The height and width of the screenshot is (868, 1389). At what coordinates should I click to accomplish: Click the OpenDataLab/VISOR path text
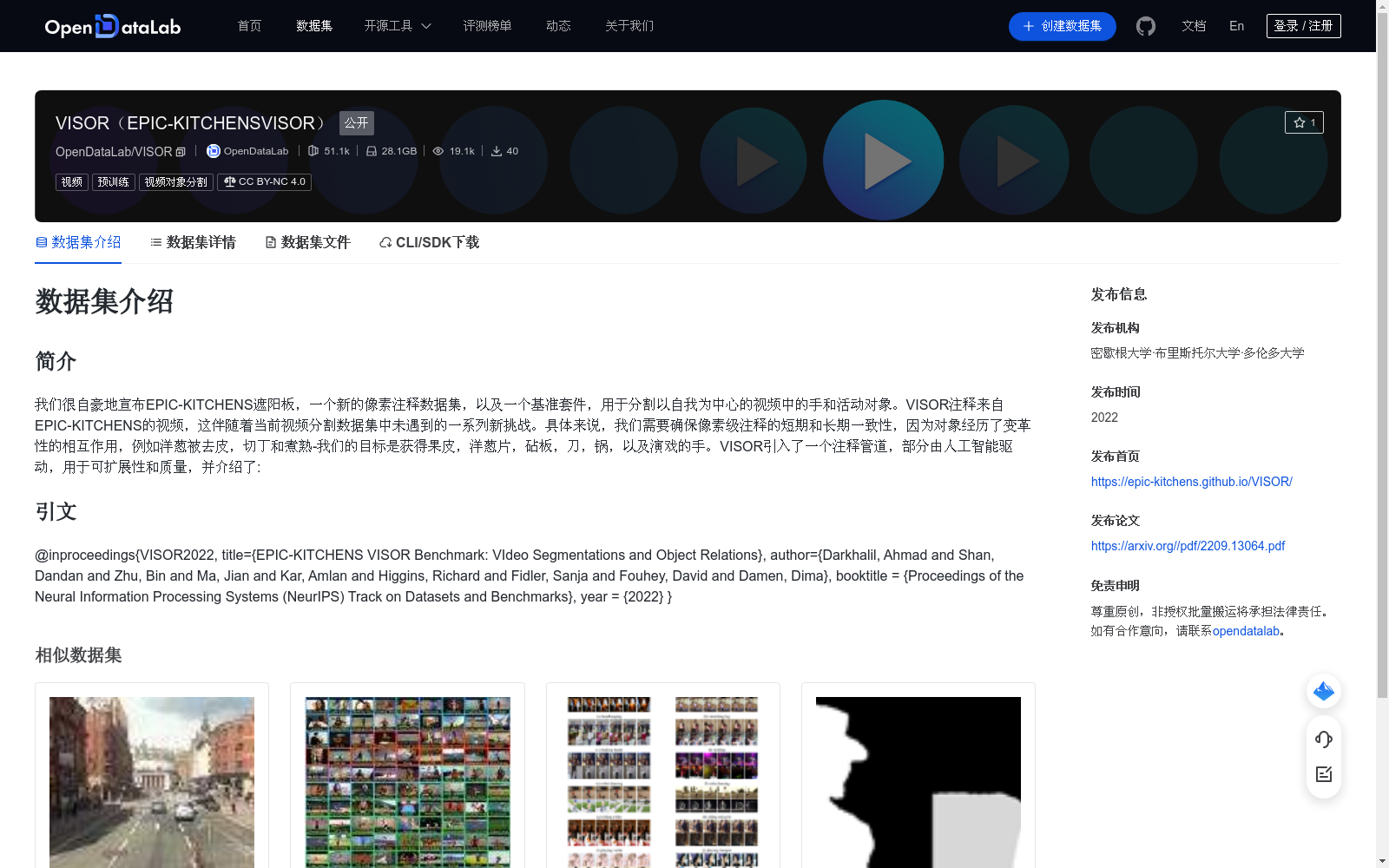(x=114, y=152)
